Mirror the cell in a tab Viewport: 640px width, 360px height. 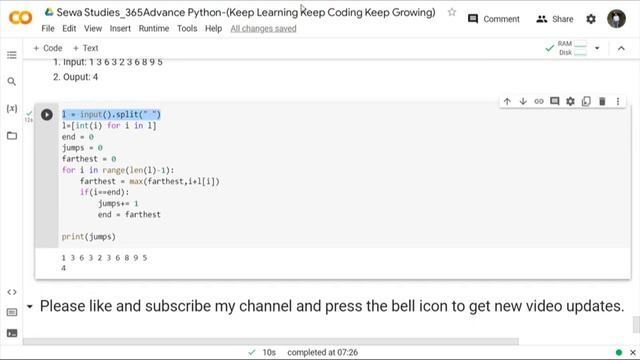(x=586, y=101)
